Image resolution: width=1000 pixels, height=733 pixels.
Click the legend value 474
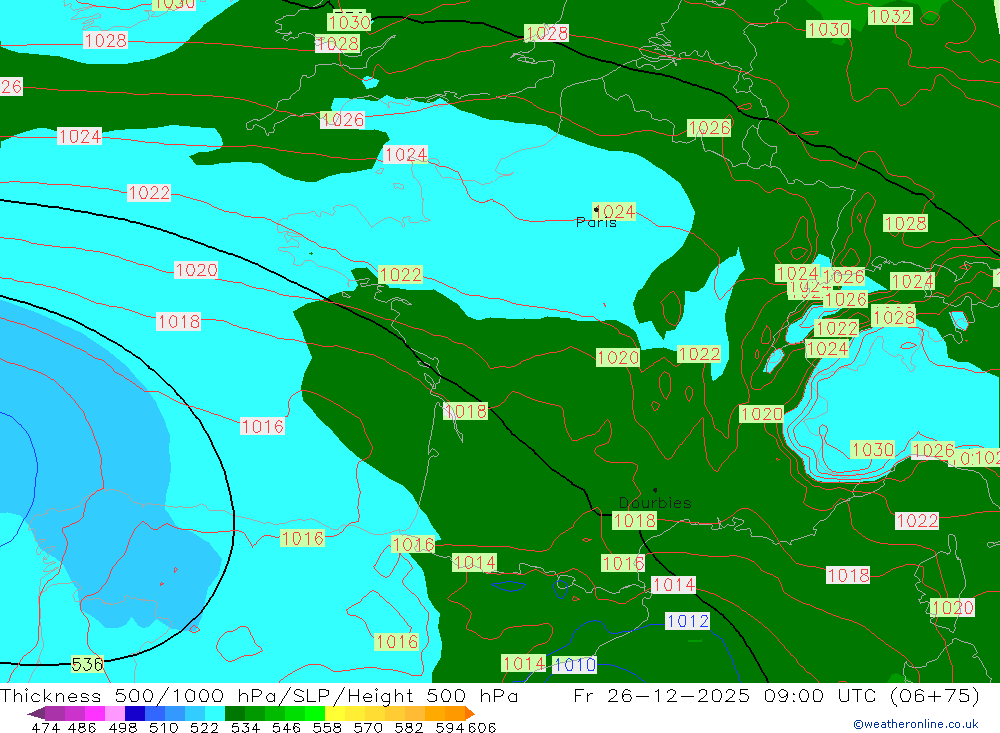point(45,727)
